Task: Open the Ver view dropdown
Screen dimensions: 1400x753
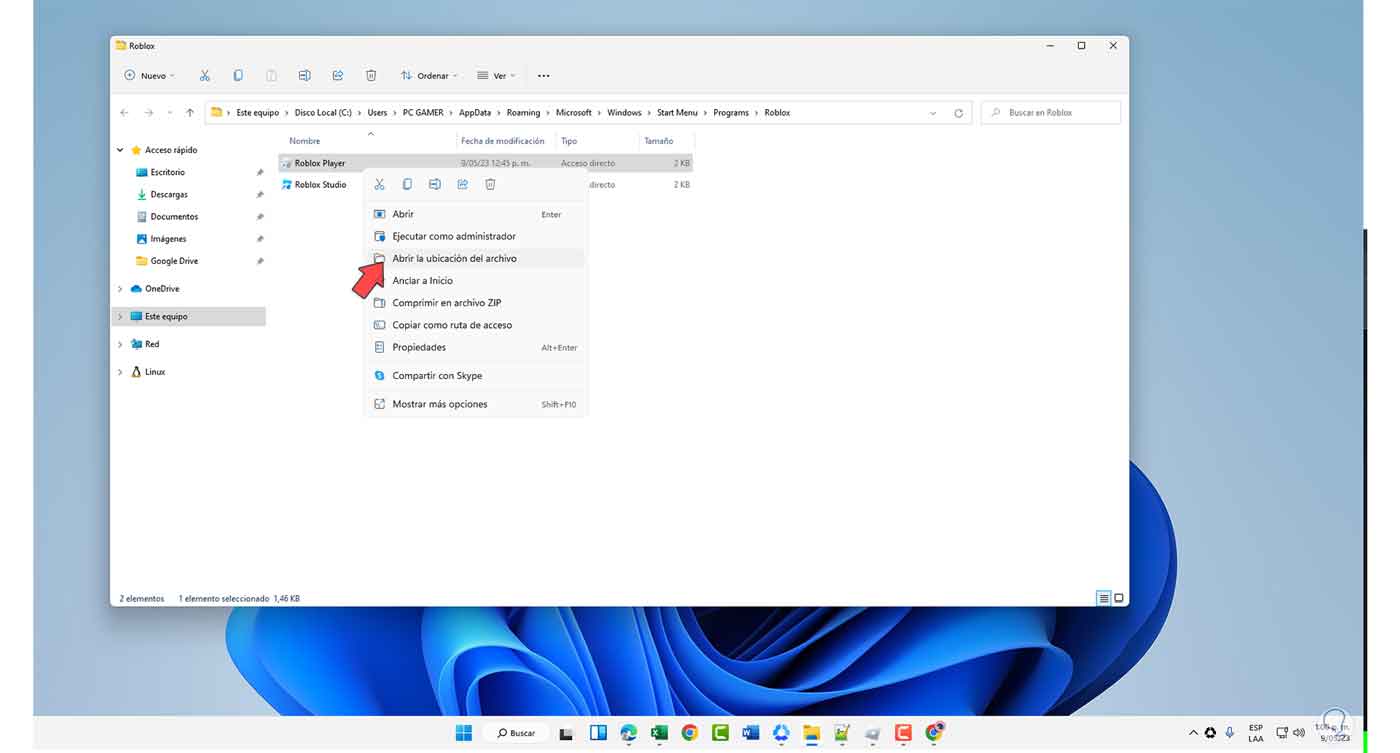Action: 496,76
